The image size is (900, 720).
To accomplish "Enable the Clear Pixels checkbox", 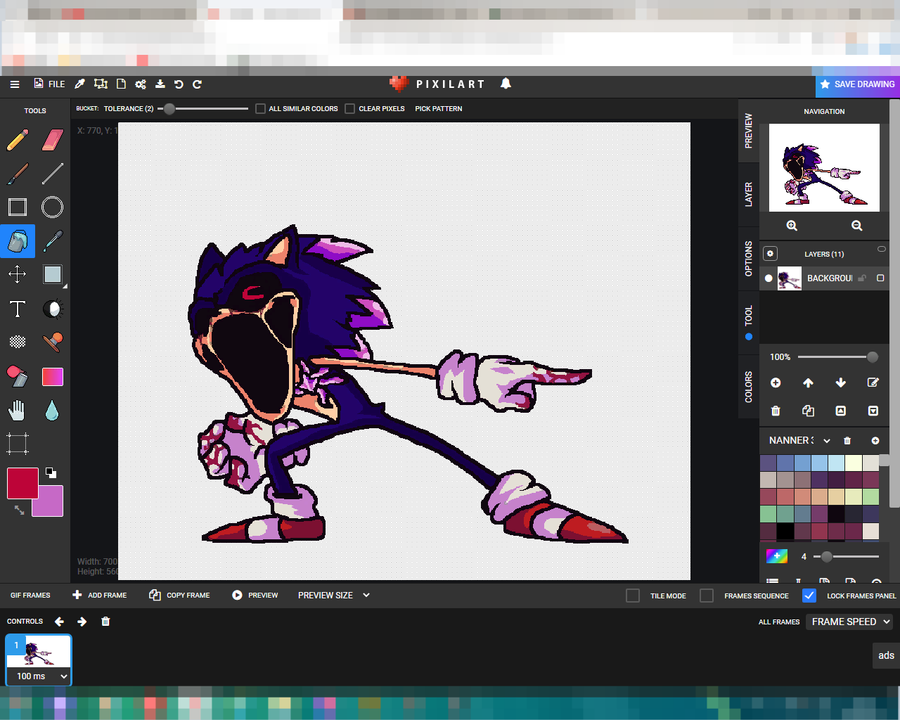I will (350, 109).
